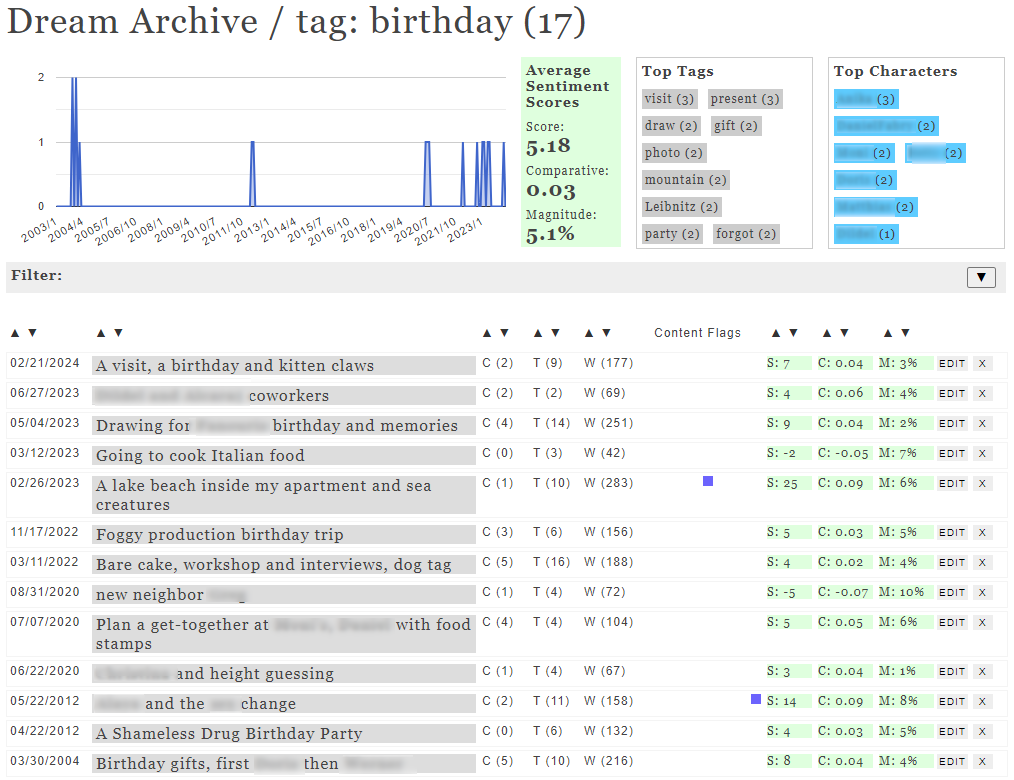Screen dimensions: 1014x780
Task: Delete the 02/21/2024 dream with X
Action: [982, 364]
